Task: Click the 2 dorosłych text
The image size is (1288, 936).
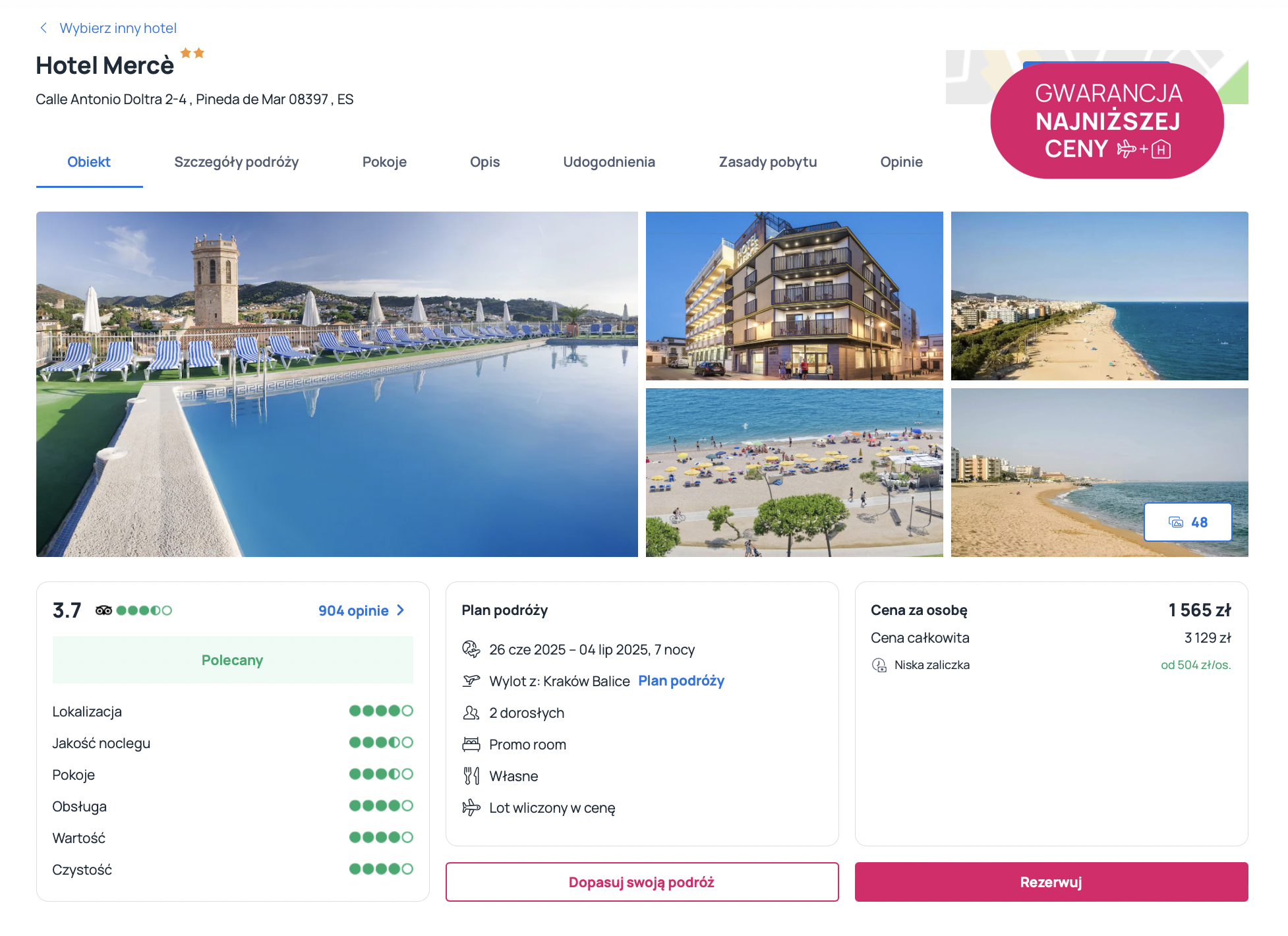Action: pos(527,713)
